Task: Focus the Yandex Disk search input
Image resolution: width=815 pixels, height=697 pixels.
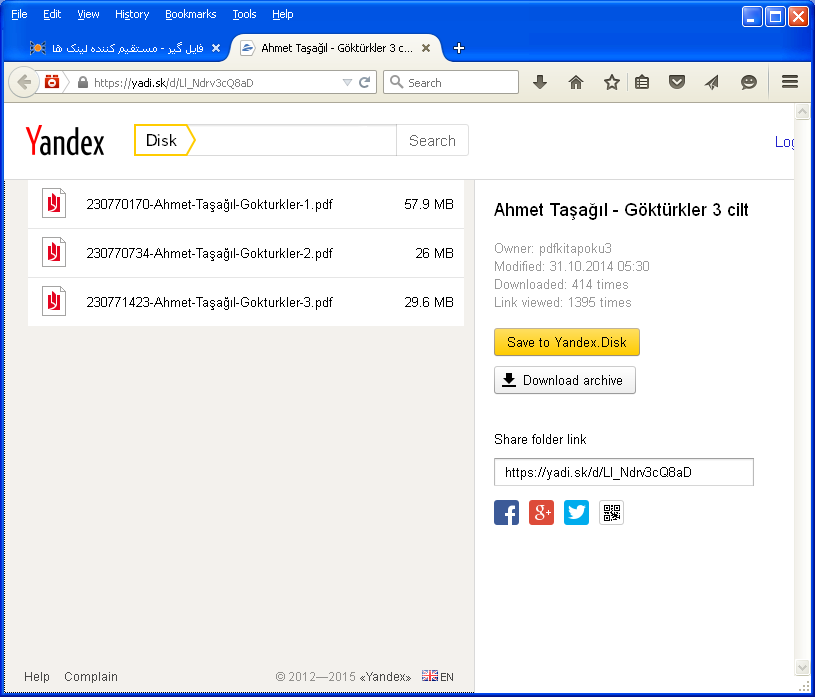Action: [x=295, y=140]
